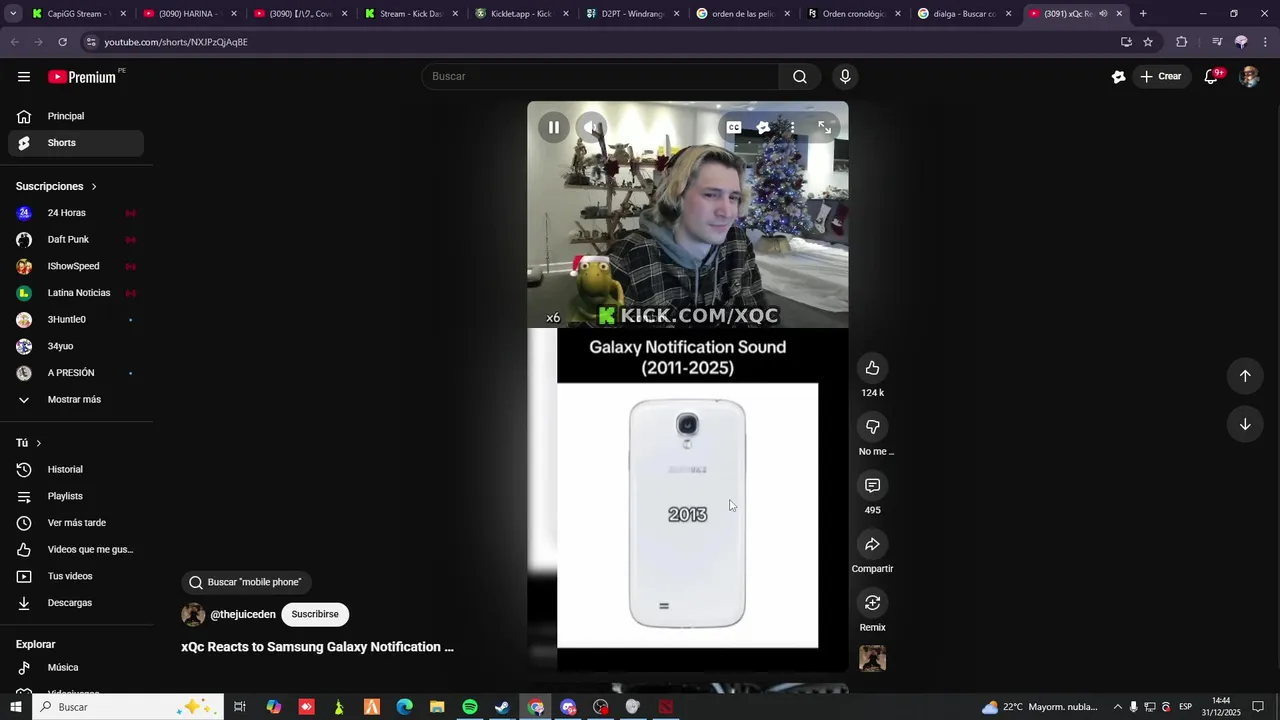Click the YouTube Premium logo
1280x720 pixels.
[x=84, y=77]
